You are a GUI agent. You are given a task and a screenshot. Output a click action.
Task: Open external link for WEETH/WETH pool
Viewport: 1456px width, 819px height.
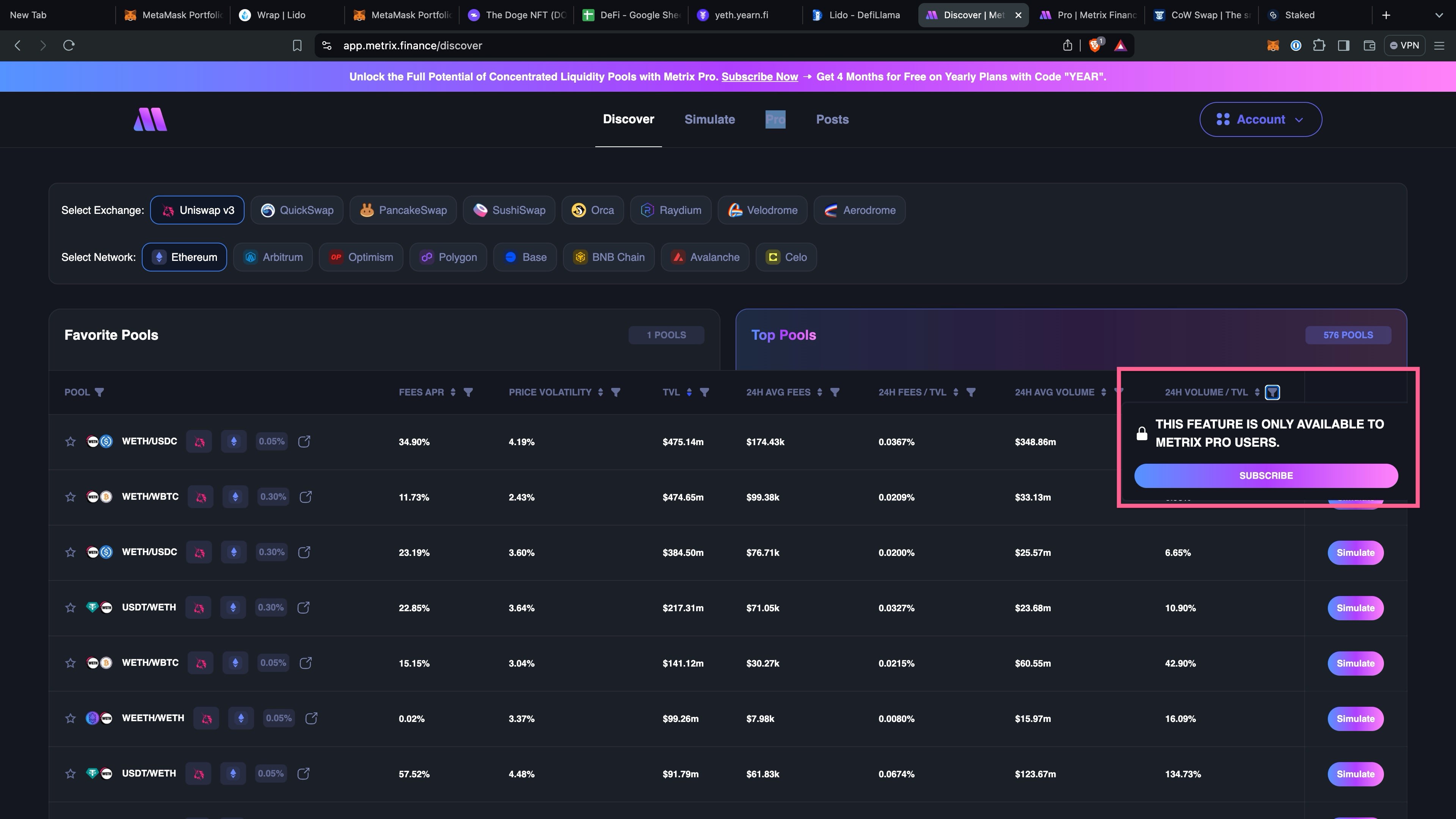(x=311, y=719)
